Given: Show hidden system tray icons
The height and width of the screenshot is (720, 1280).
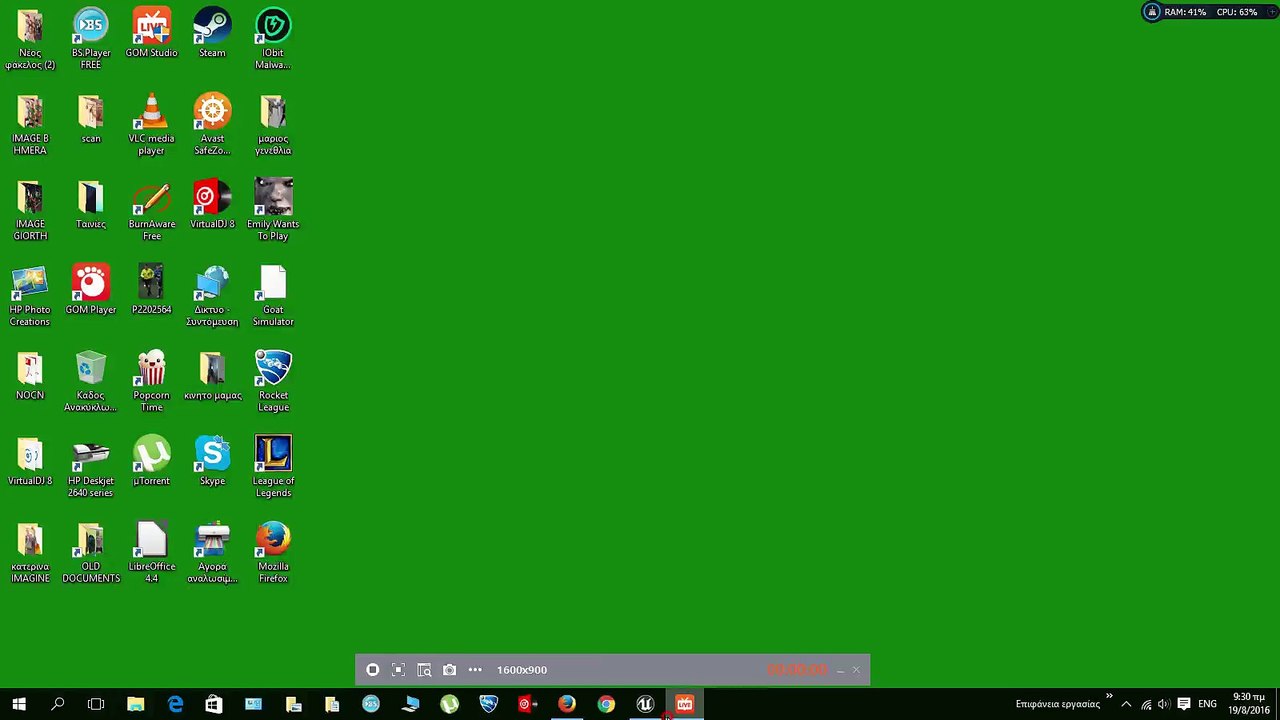Looking at the screenshot, I should click(1126, 704).
